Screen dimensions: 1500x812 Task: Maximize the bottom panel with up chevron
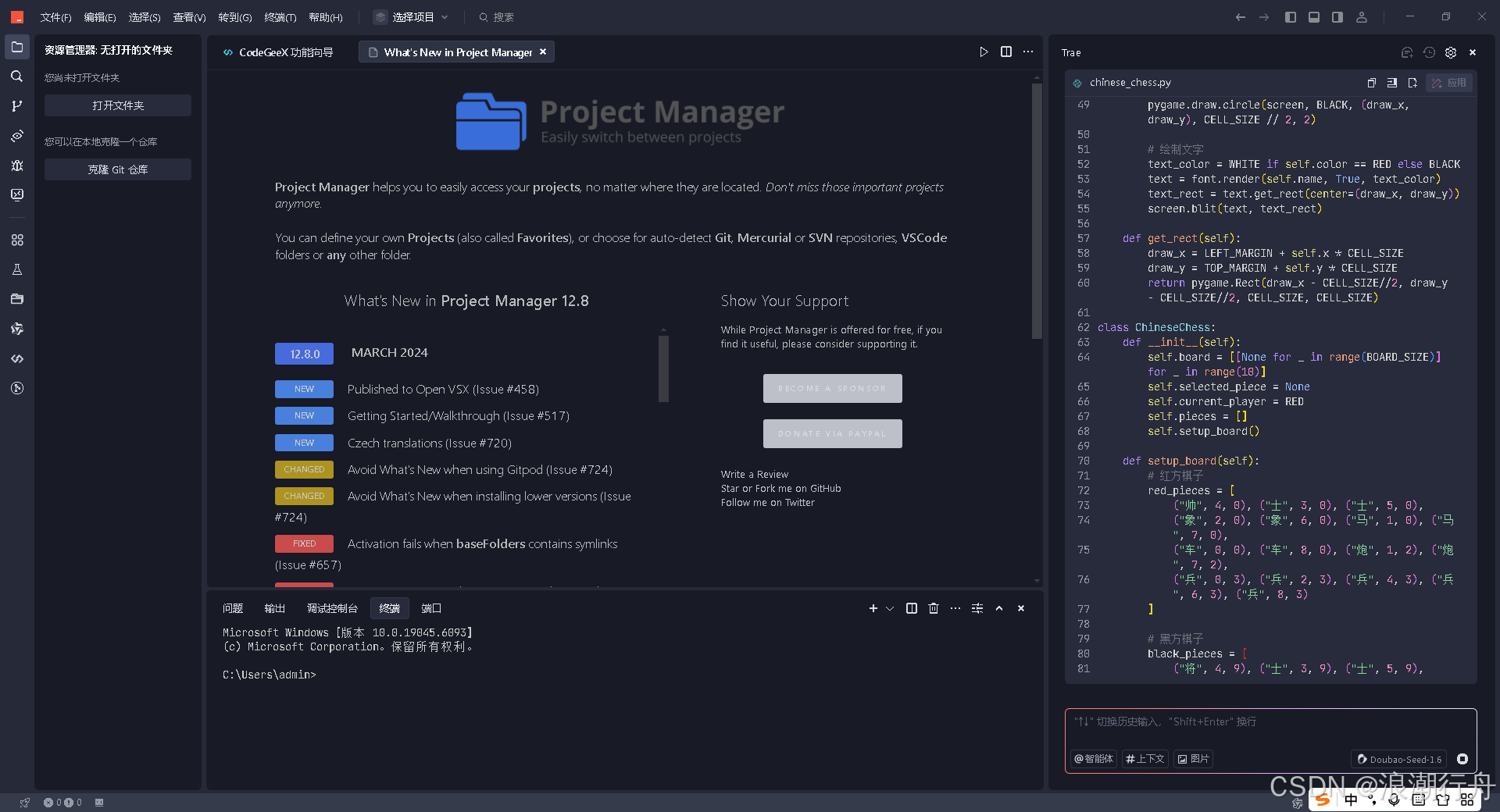point(999,608)
